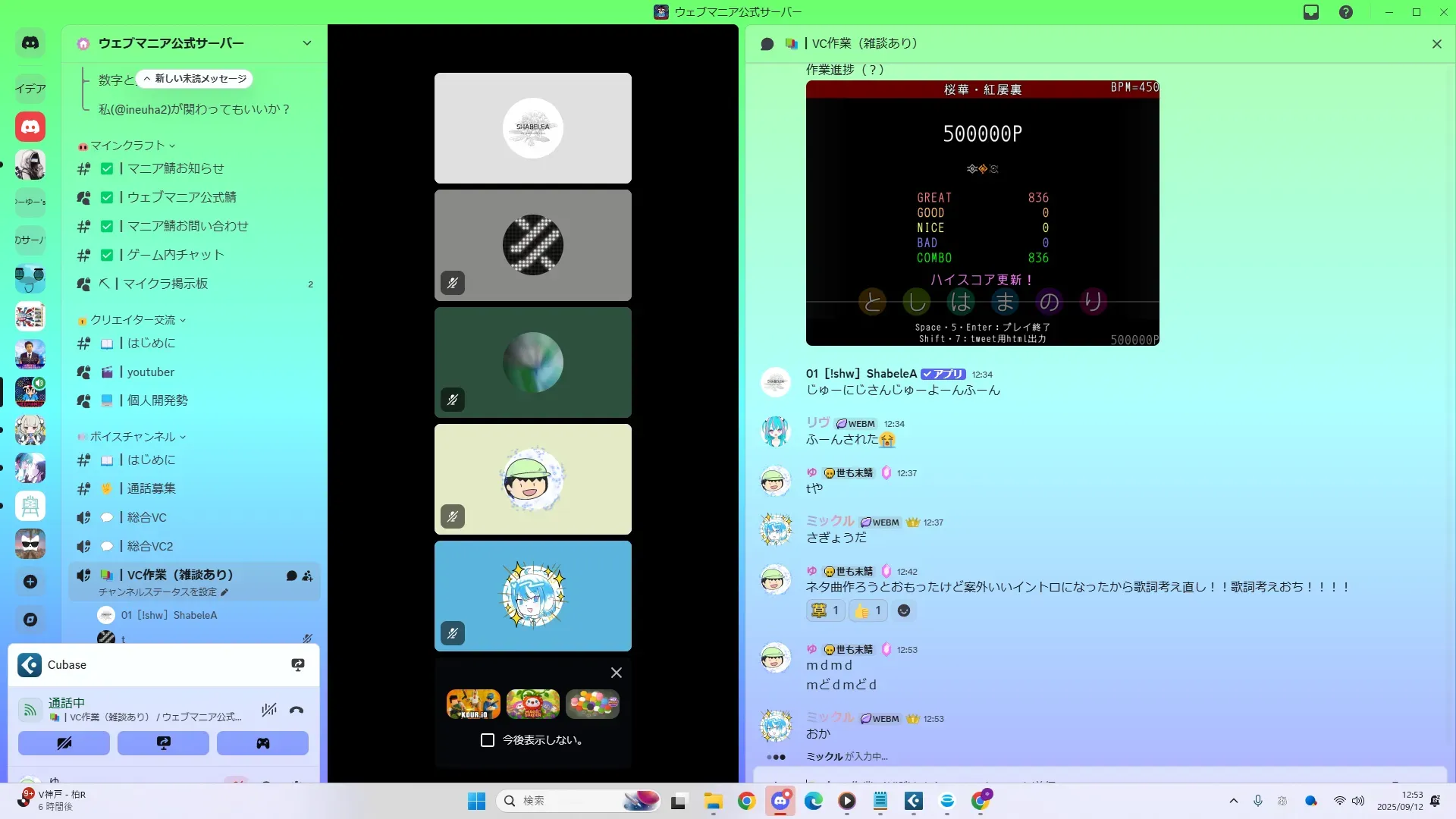Collapse the マインクラフト category
The width and height of the screenshot is (1456, 819).
coord(127,146)
